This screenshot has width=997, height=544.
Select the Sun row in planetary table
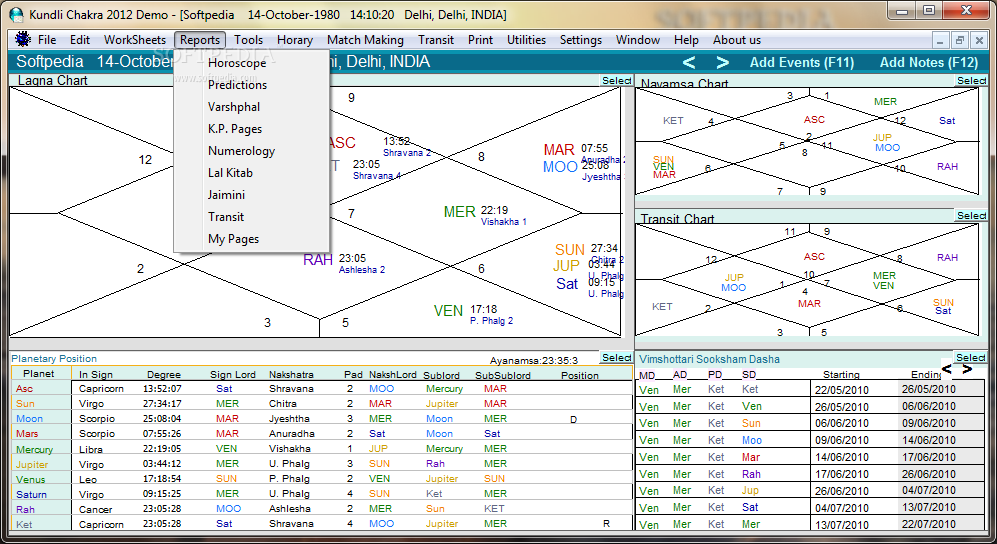point(322,404)
